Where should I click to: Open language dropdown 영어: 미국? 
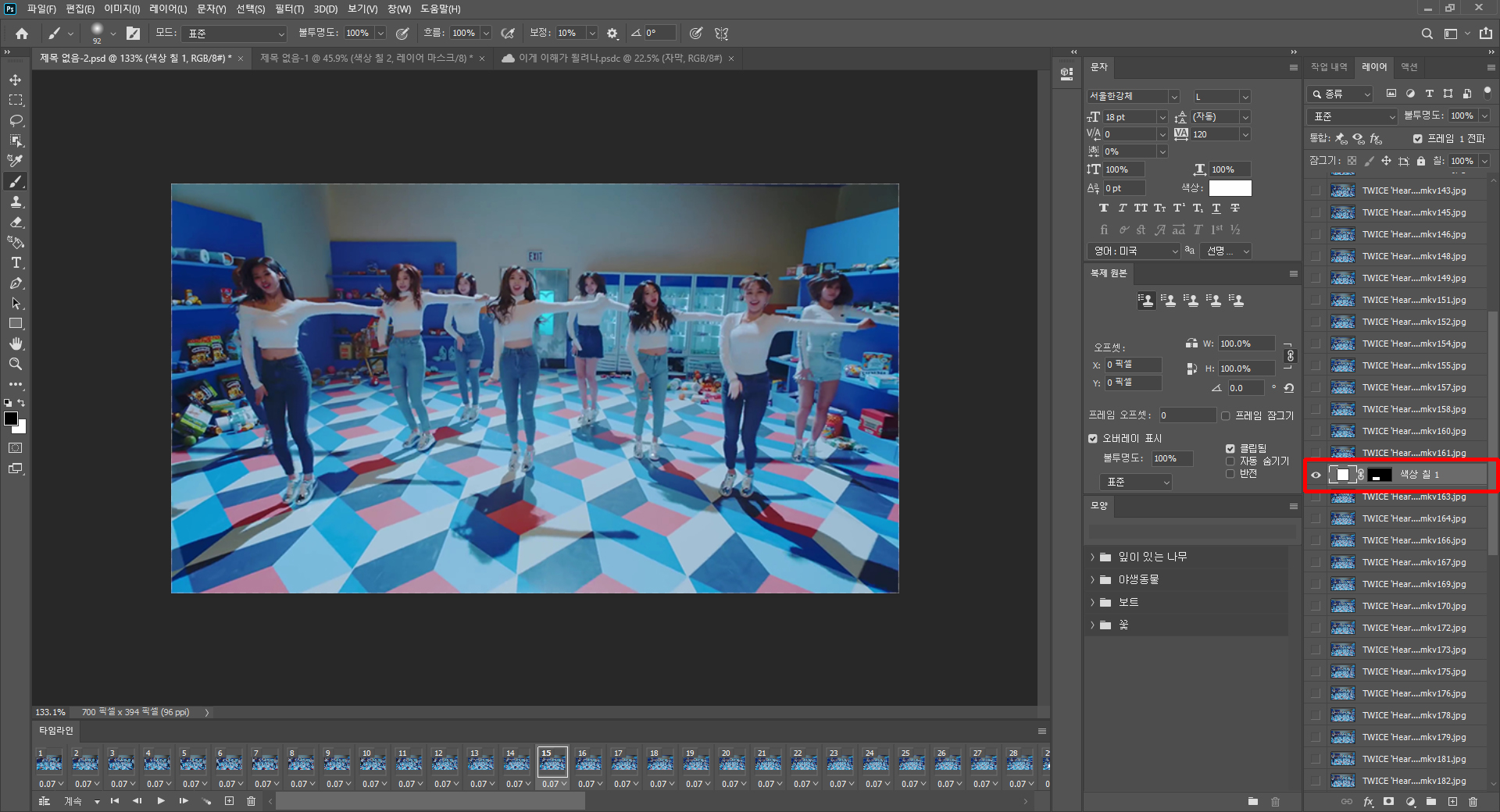[1133, 251]
